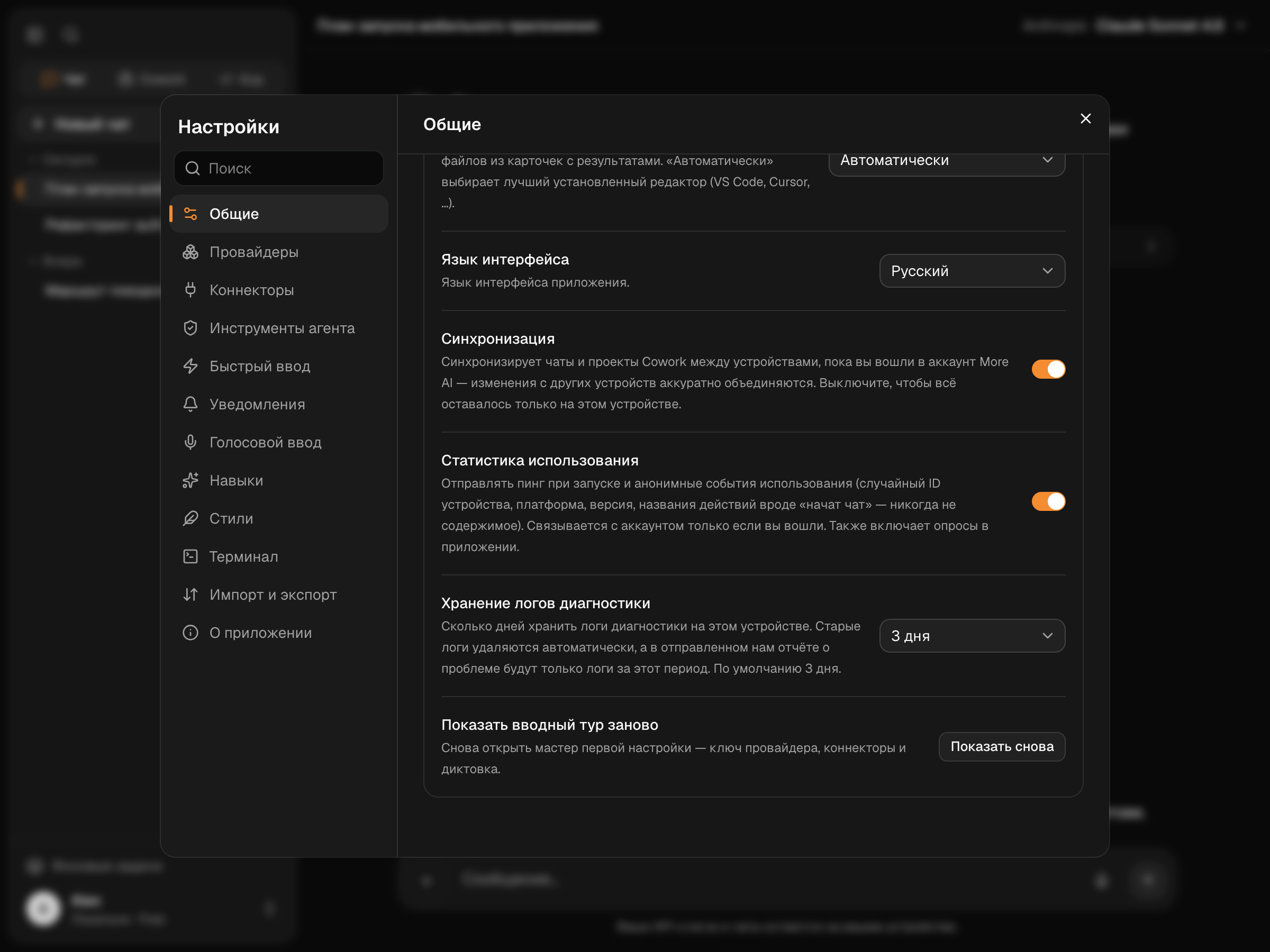Click the Skills sparkle icon
Viewport: 1270px width, 952px height.
(x=190, y=480)
